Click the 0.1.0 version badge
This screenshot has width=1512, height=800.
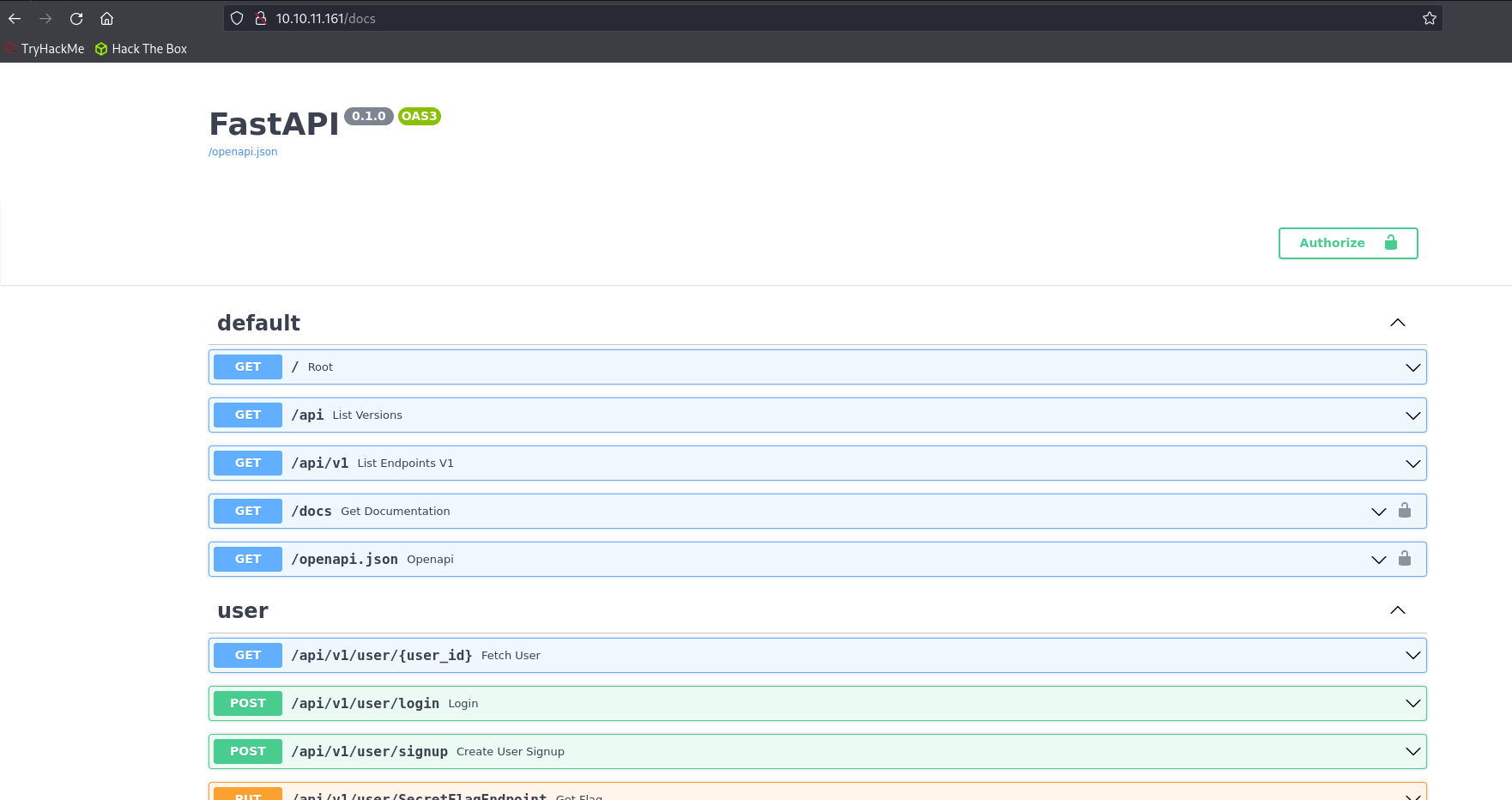coord(369,116)
